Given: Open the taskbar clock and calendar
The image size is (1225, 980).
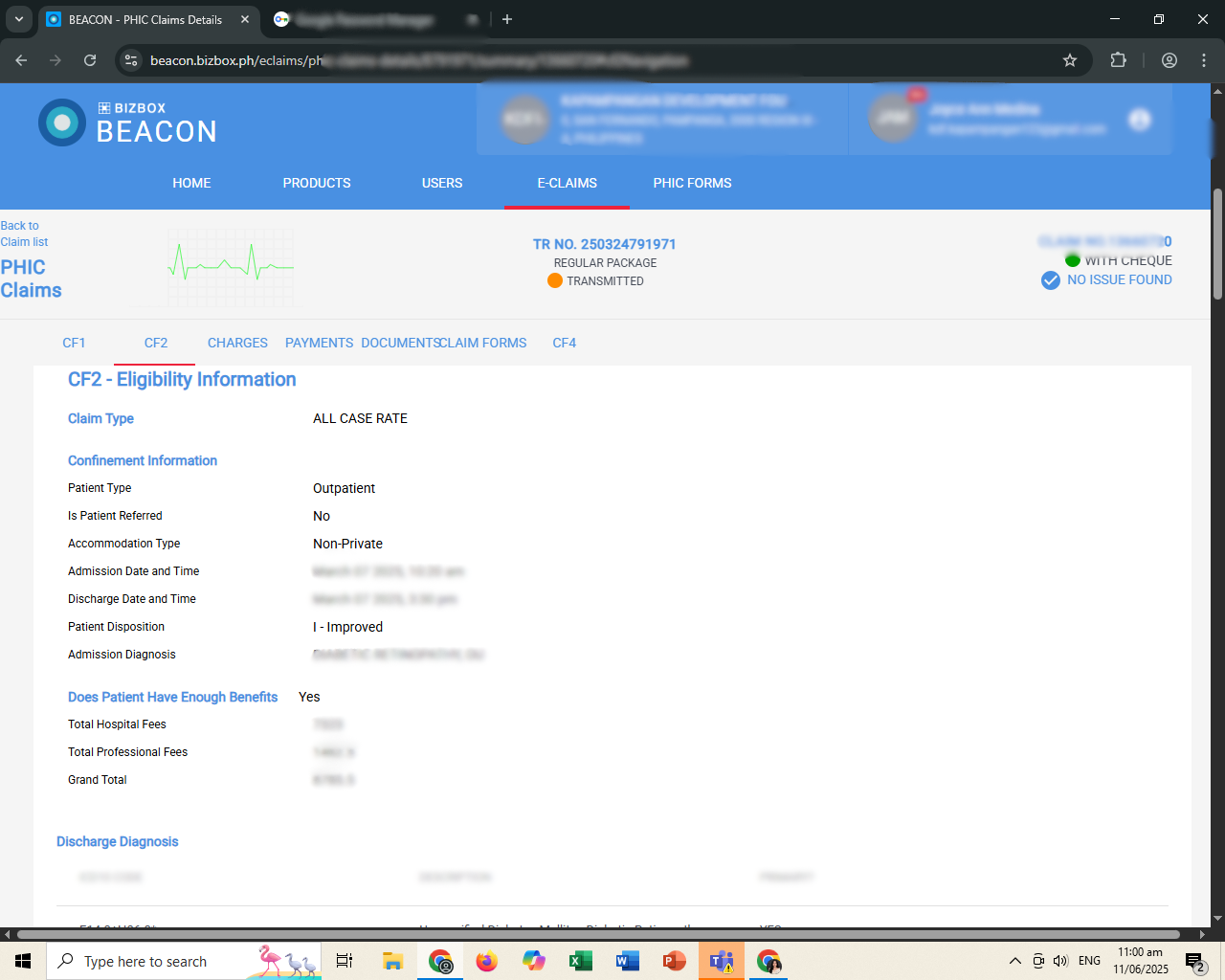Looking at the screenshot, I should [1141, 961].
